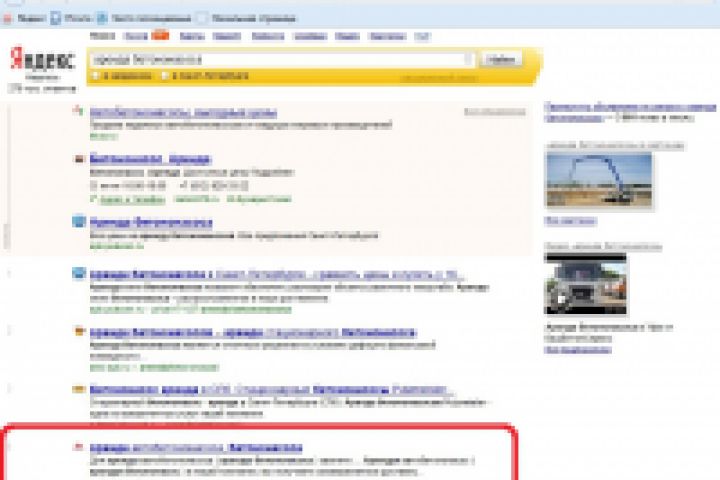Open the blue link below the video description
This screenshot has width=720, height=480.
pyautogui.click(x=578, y=350)
